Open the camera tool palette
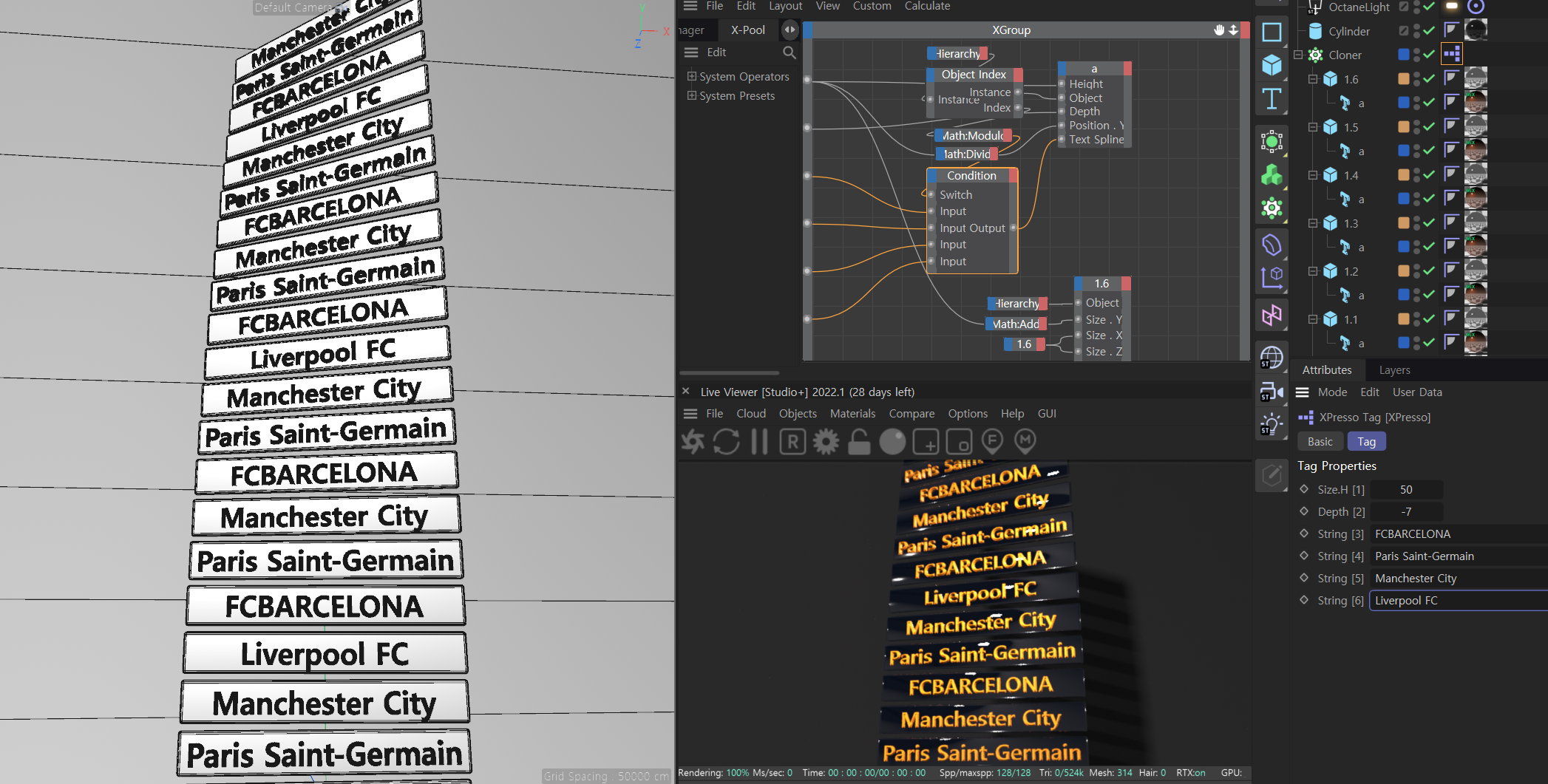The width and height of the screenshot is (1548, 784). [1272, 392]
